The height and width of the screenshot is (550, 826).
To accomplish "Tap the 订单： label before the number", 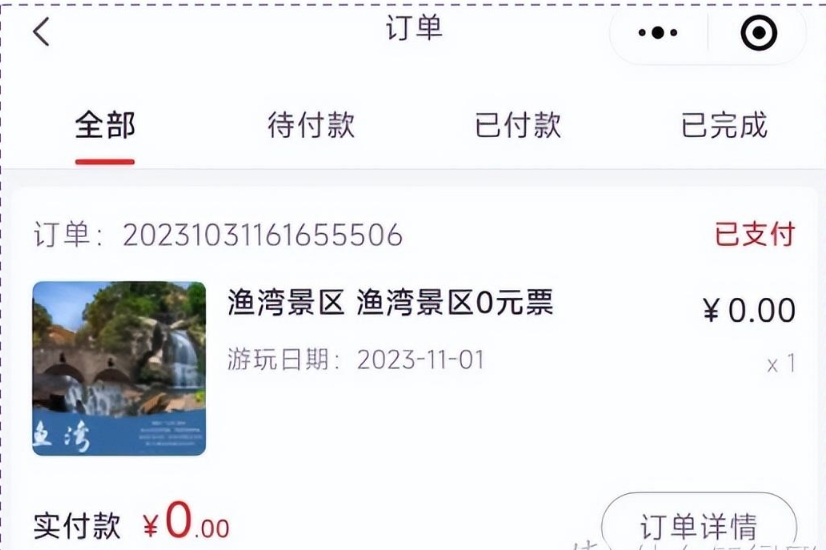I will point(69,234).
